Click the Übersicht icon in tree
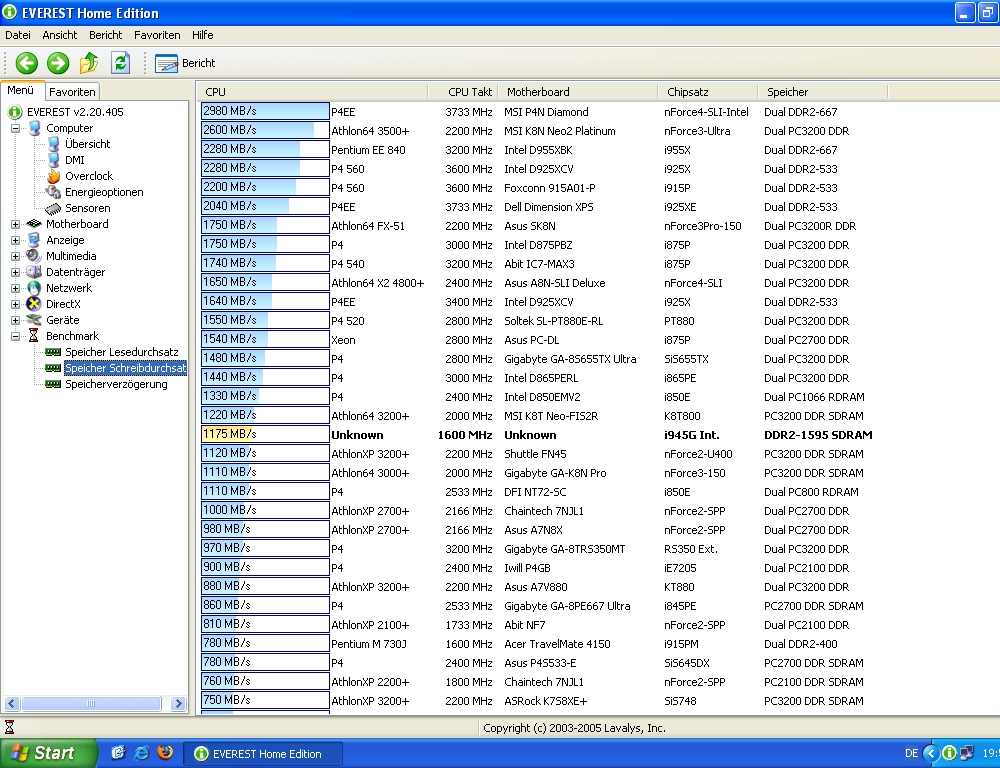 [x=54, y=144]
